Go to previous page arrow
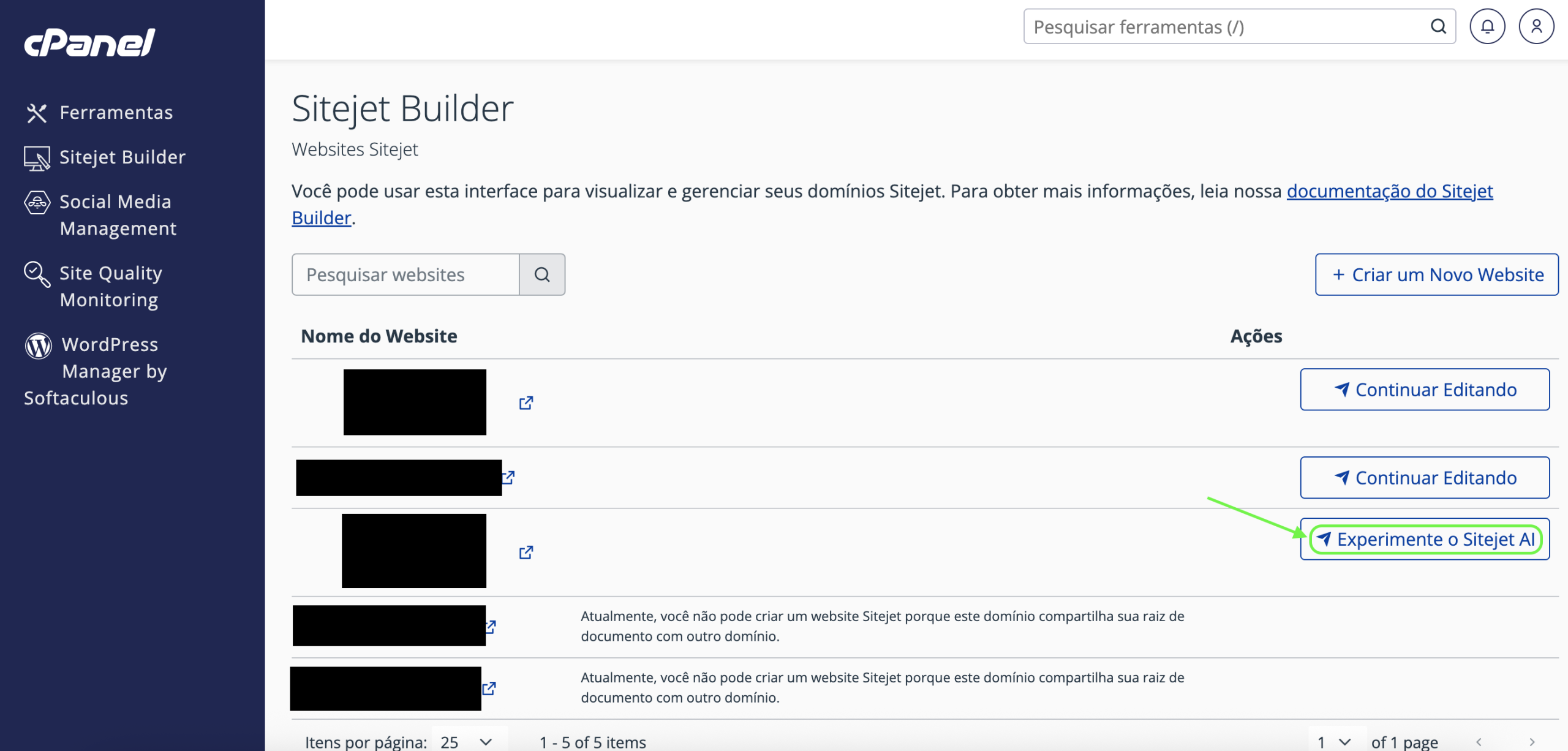 tap(1479, 742)
